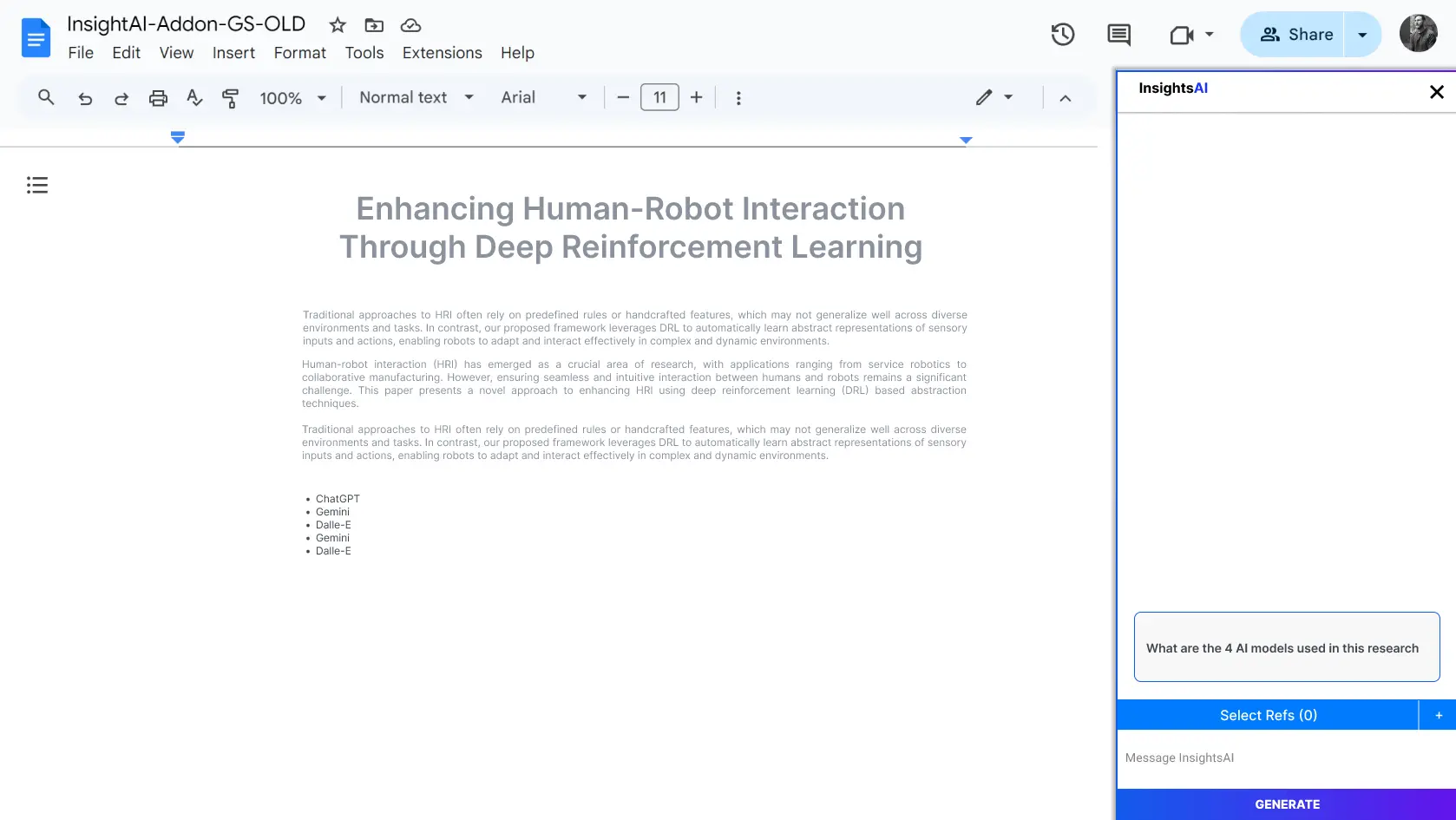Screen dimensions: 1456x820
Task: Click the search magnifier icon in toolbar
Action: (46, 98)
